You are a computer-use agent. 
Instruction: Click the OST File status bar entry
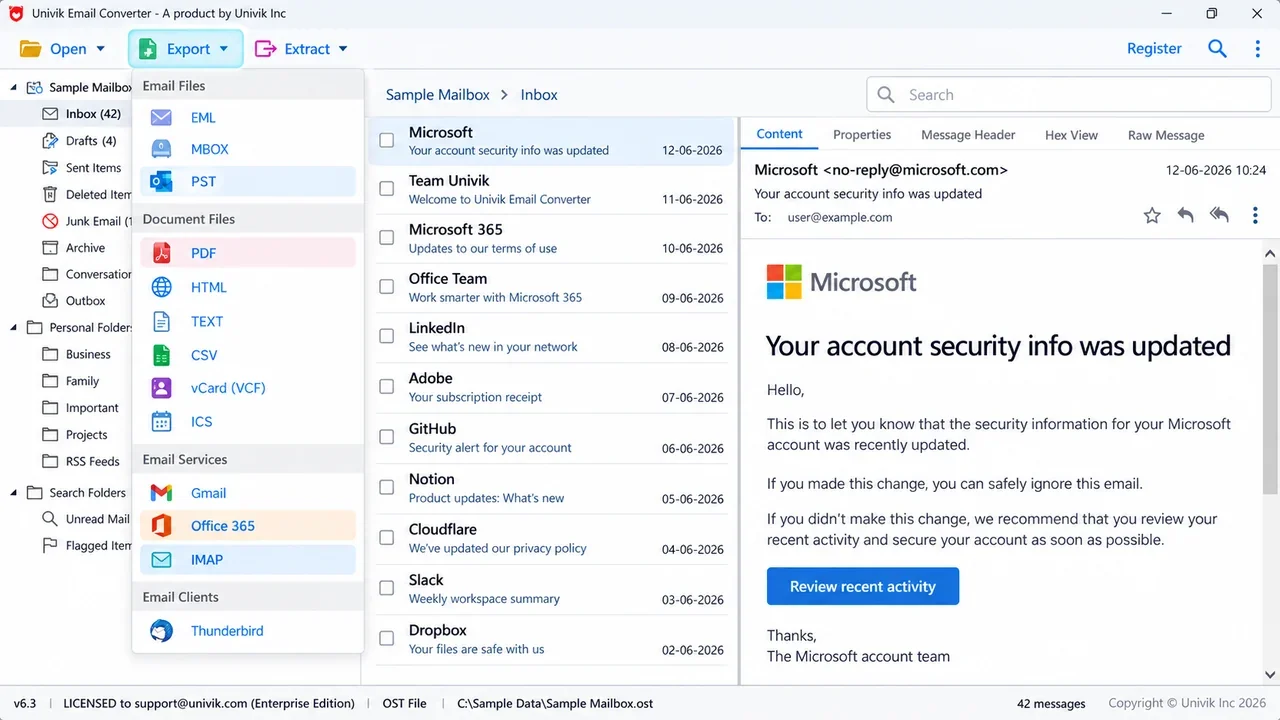pyautogui.click(x=404, y=704)
